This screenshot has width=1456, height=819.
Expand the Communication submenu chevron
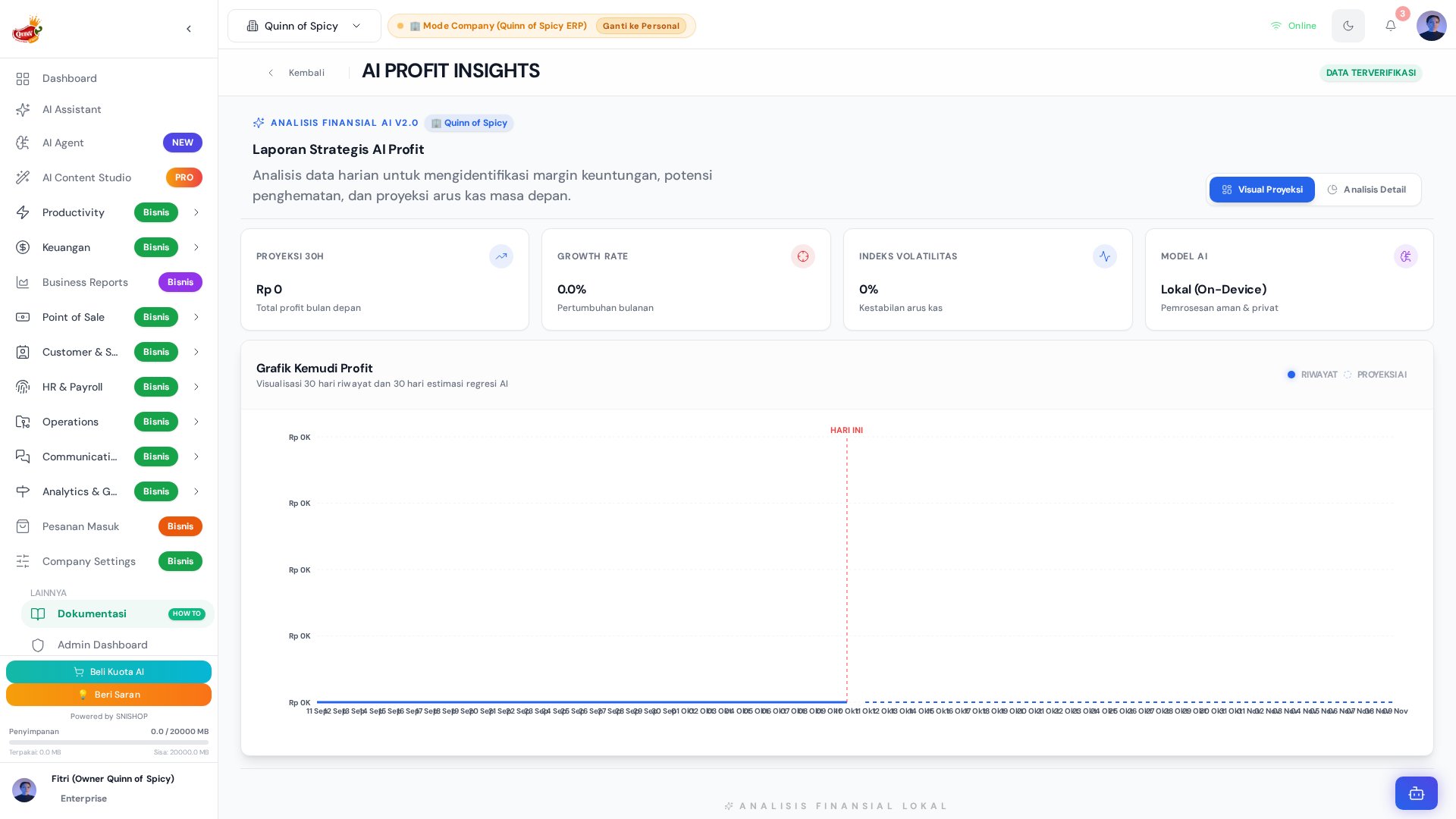coord(196,457)
